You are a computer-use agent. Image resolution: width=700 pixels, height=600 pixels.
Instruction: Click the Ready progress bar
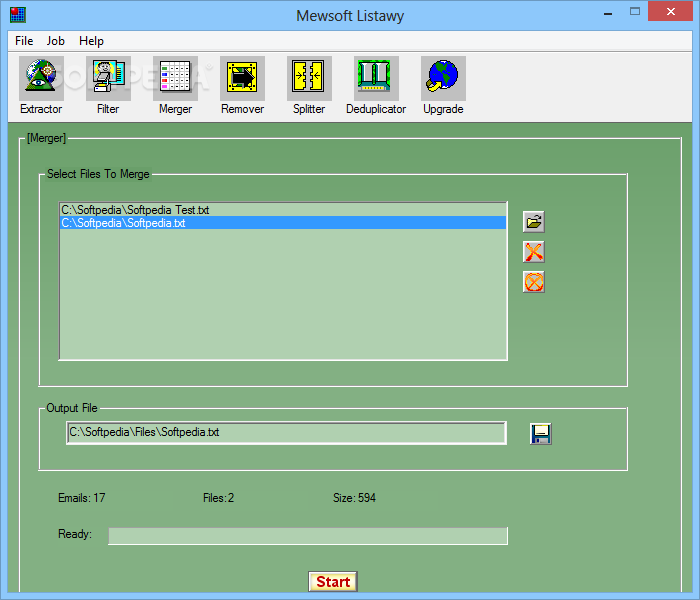pos(308,536)
